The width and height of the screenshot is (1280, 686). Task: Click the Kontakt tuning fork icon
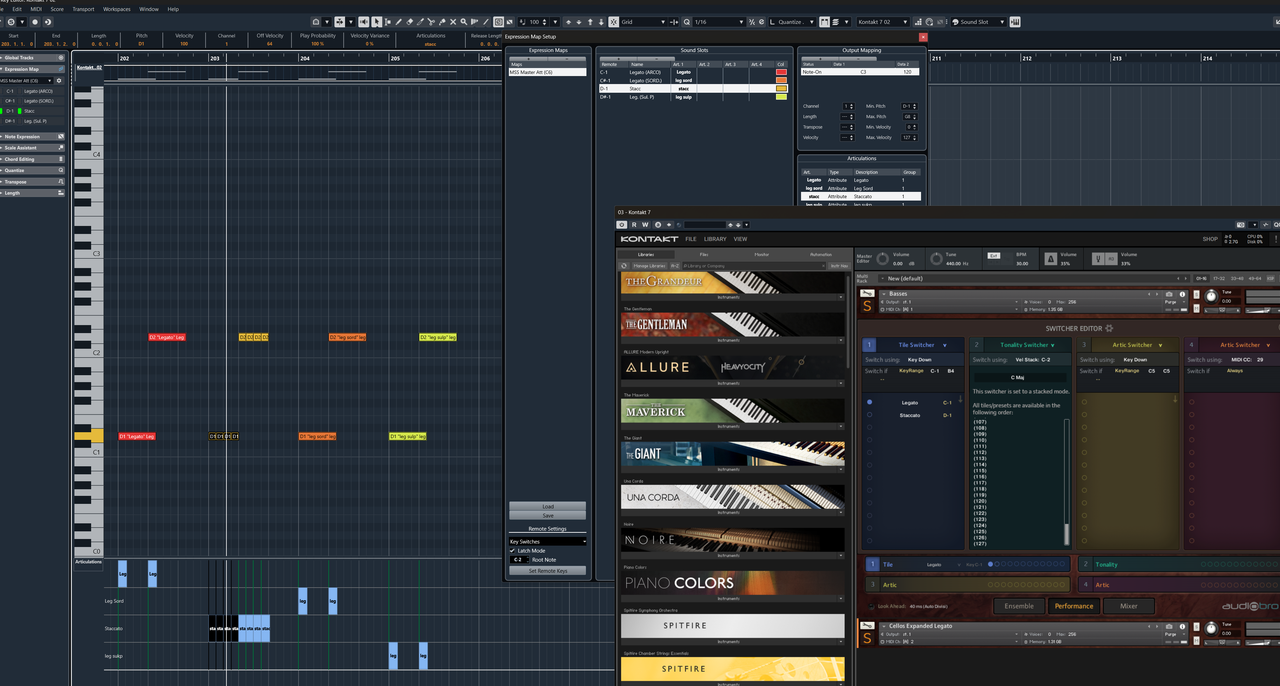click(1099, 259)
